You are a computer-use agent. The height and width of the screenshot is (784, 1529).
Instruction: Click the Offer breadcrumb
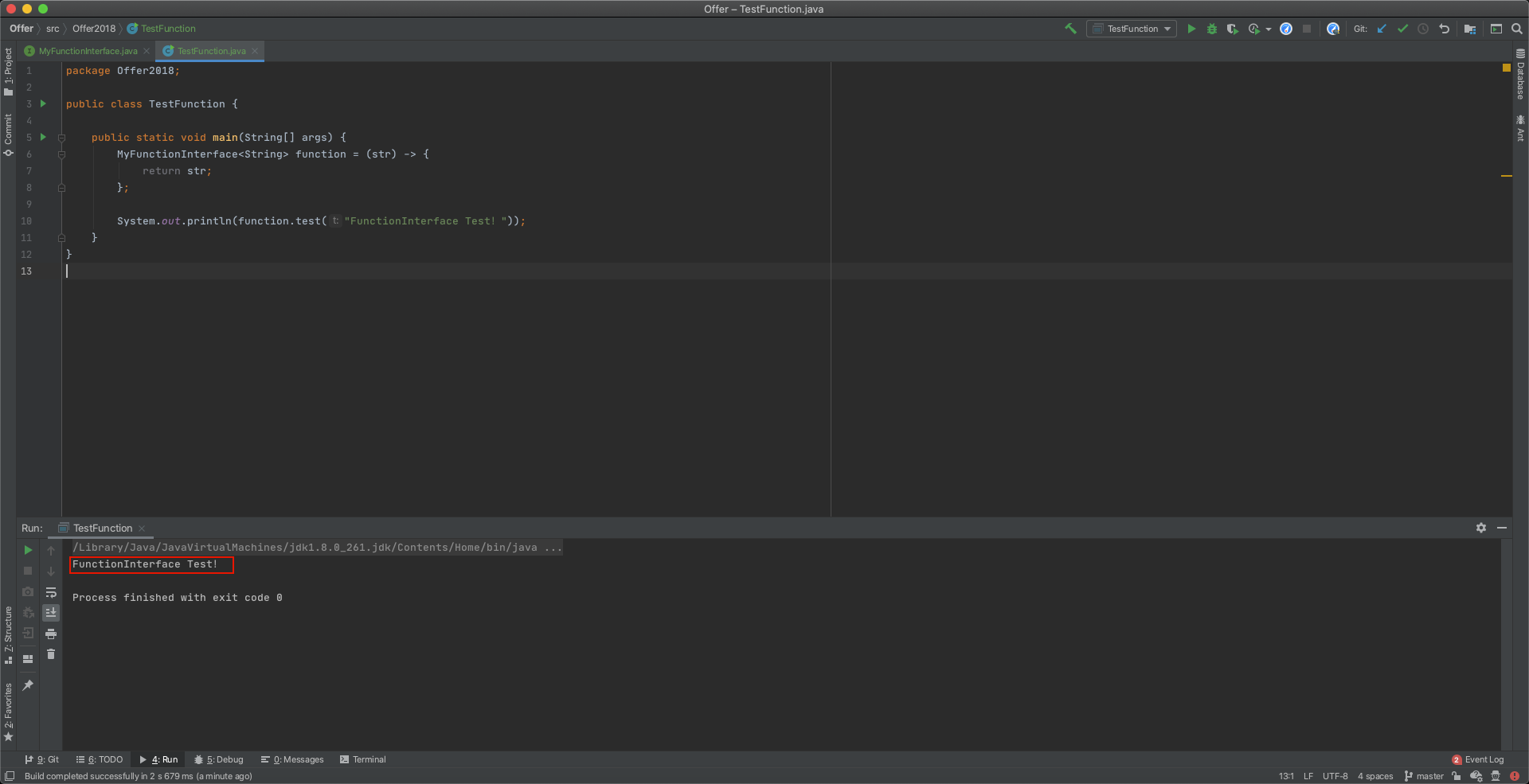pos(22,29)
